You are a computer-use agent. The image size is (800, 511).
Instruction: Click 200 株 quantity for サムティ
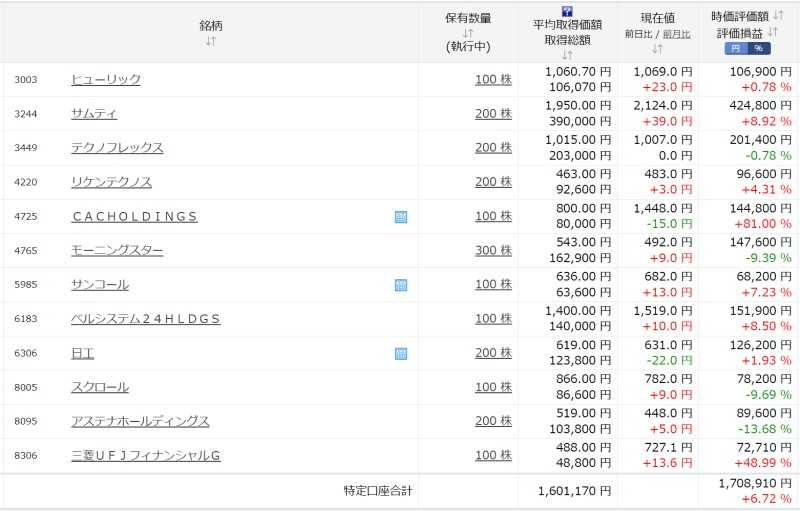tap(493, 113)
